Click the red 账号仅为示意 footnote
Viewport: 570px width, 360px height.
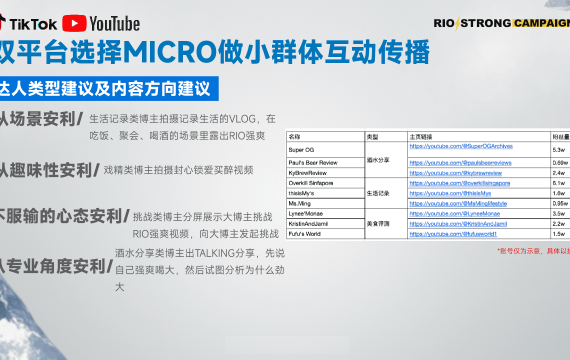533,251
